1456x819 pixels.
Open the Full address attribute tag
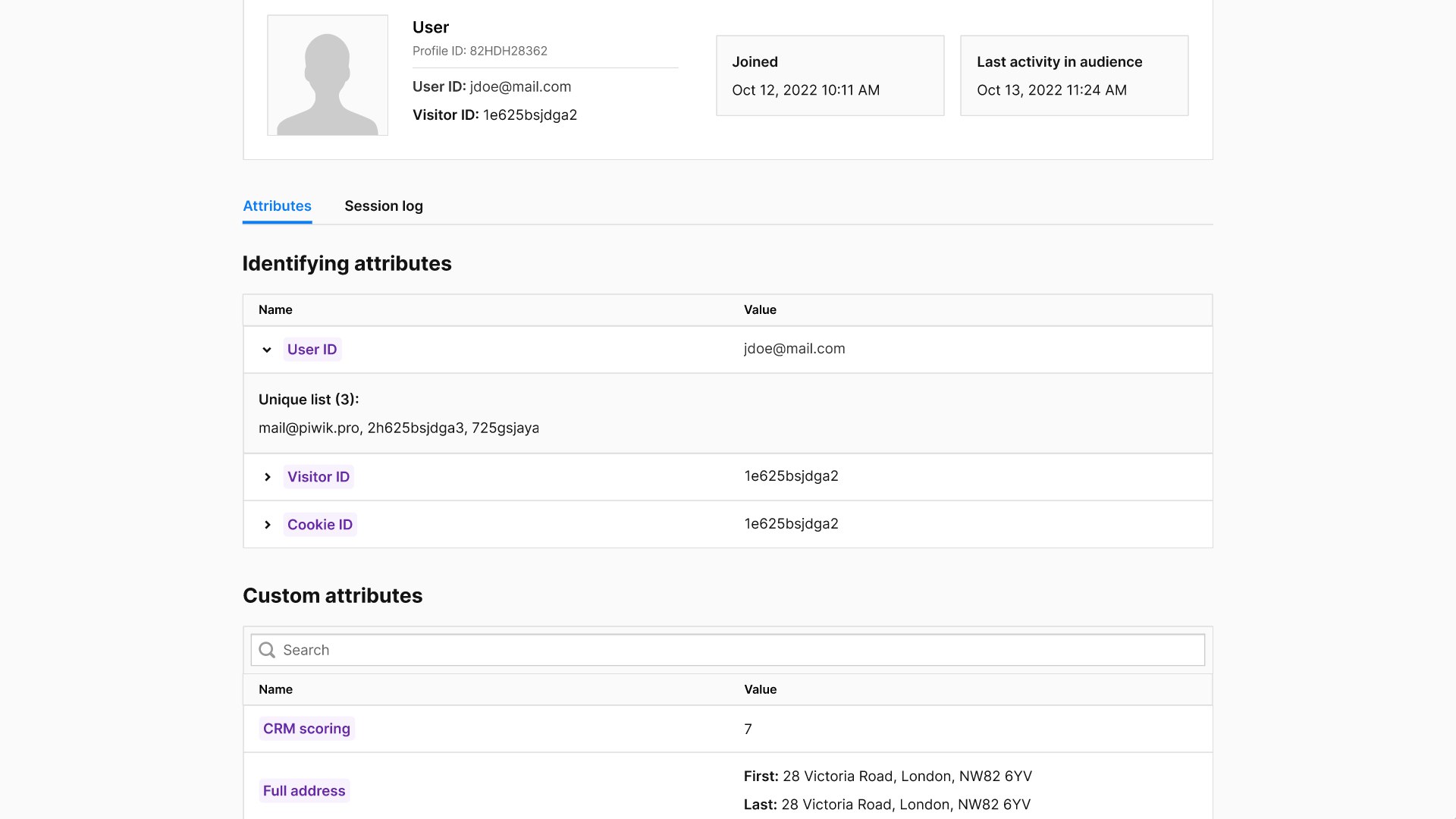[x=303, y=791]
